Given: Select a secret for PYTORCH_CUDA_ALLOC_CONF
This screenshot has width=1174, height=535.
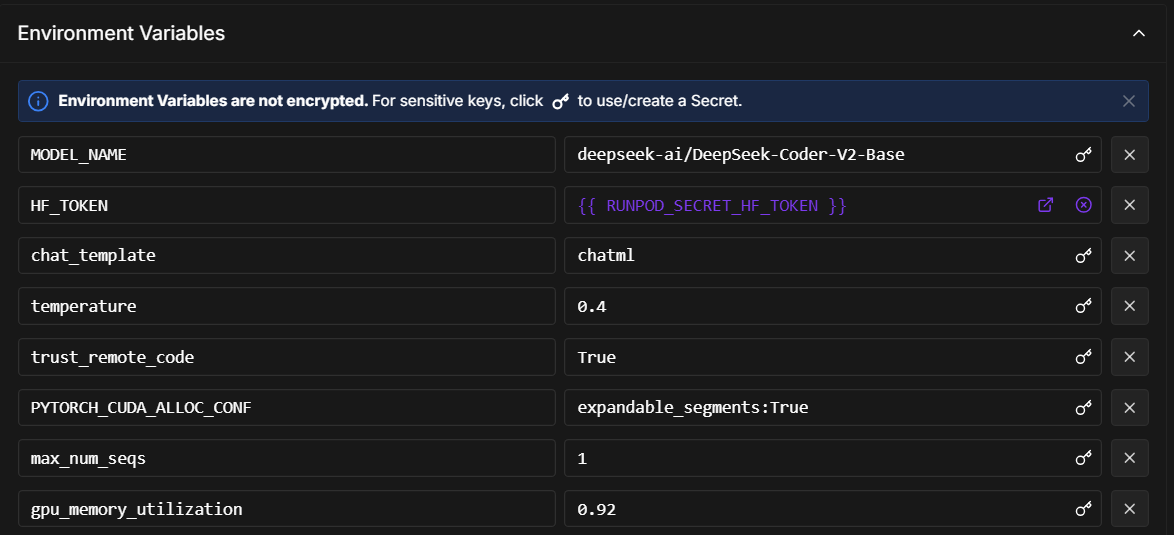Looking at the screenshot, I should [1083, 408].
